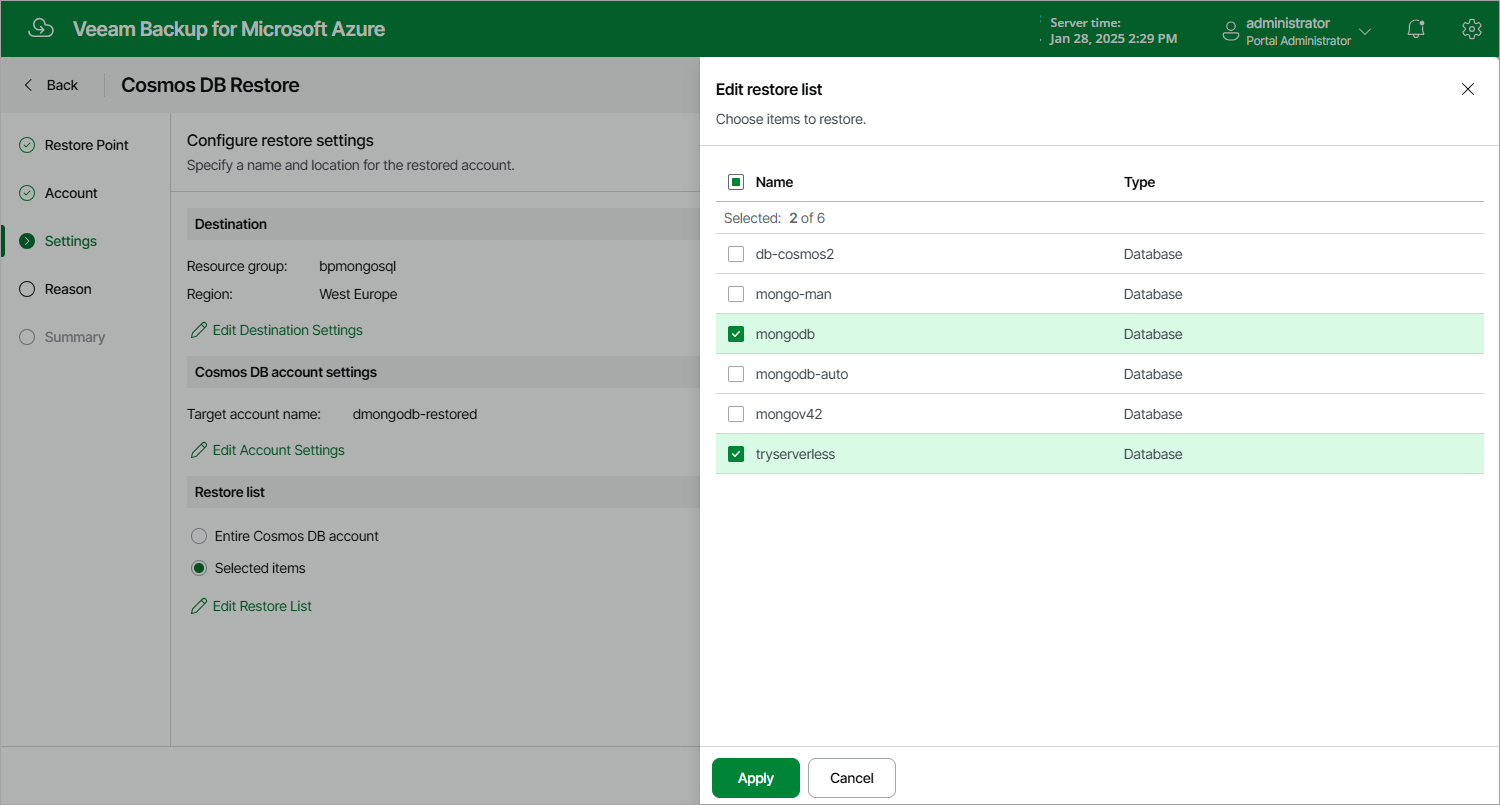Open the Edit Account Settings link
The width and height of the screenshot is (1500, 805).
[278, 450]
